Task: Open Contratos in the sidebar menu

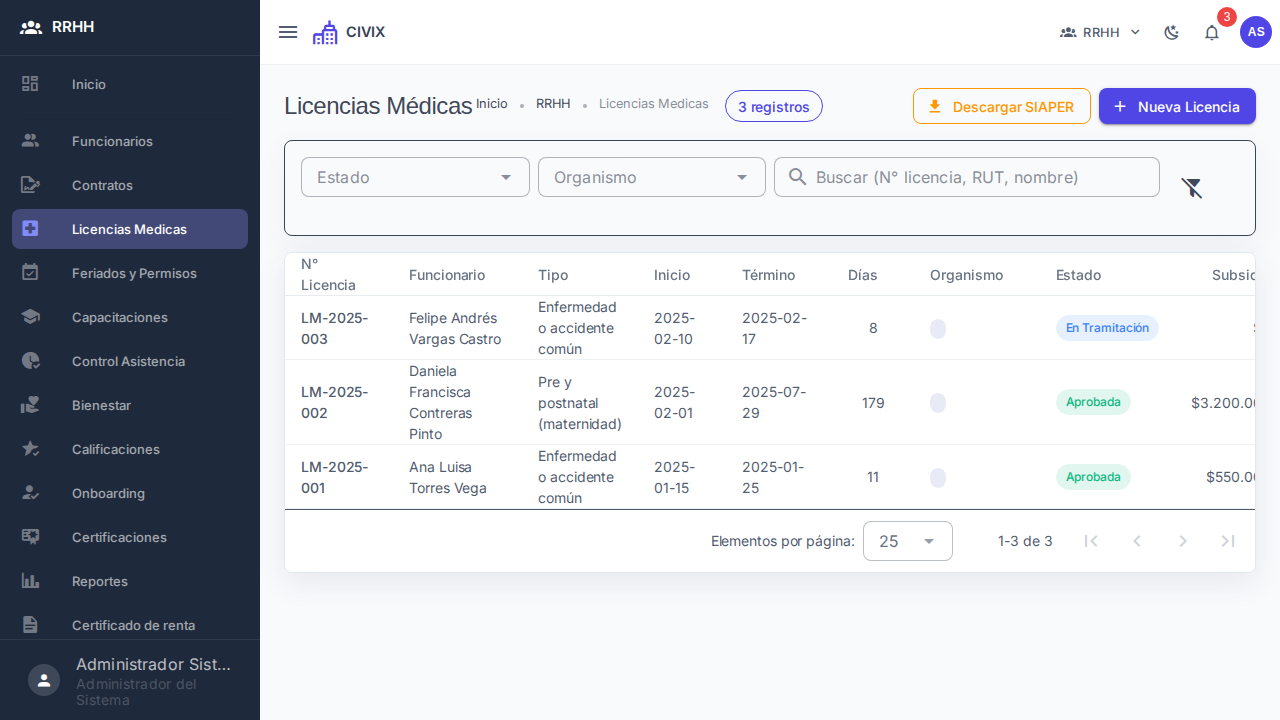Action: click(130, 185)
